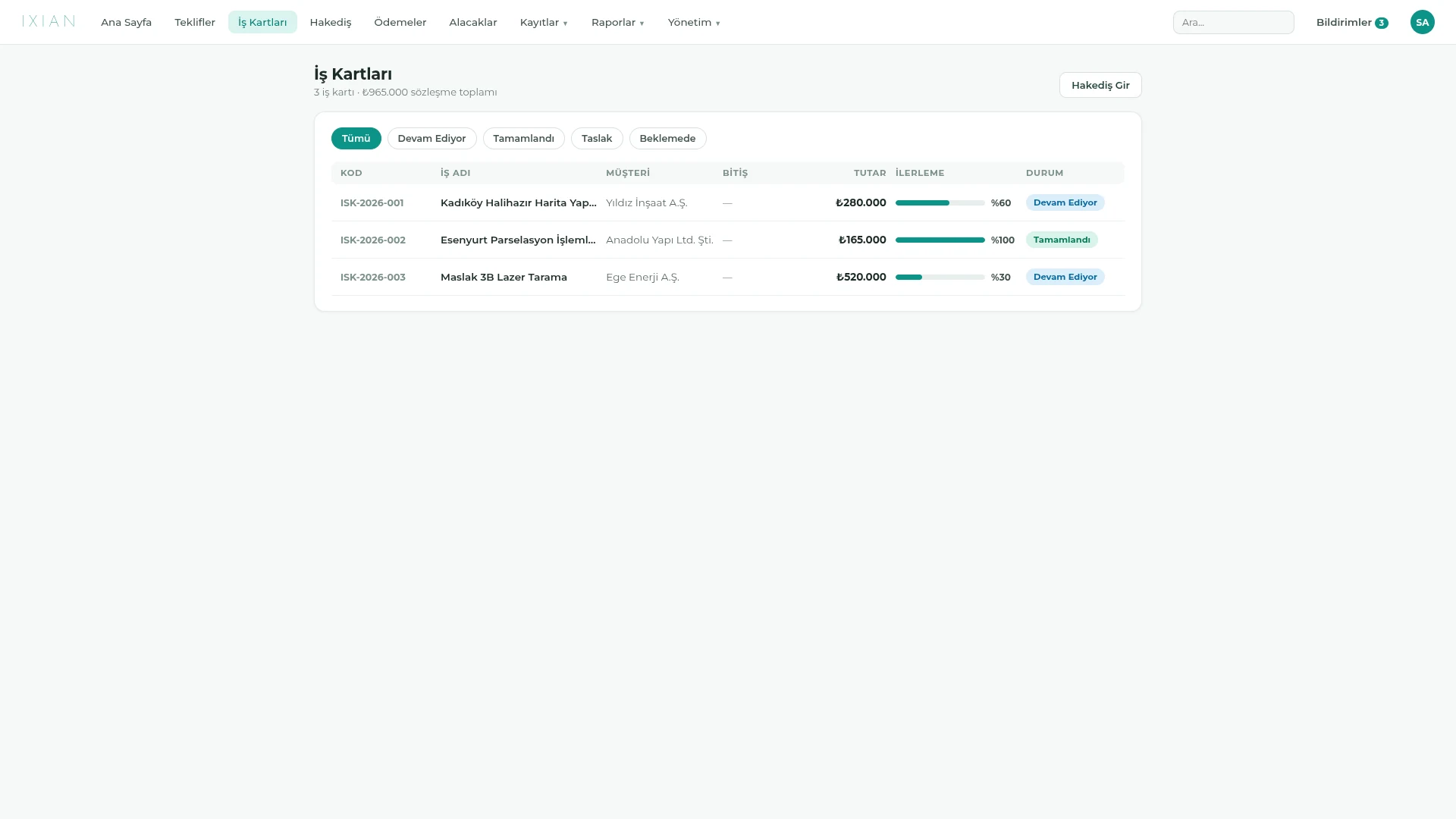The height and width of the screenshot is (819, 1456).
Task: Click Maslak 3B Lazer Tarama
Action: (x=504, y=277)
